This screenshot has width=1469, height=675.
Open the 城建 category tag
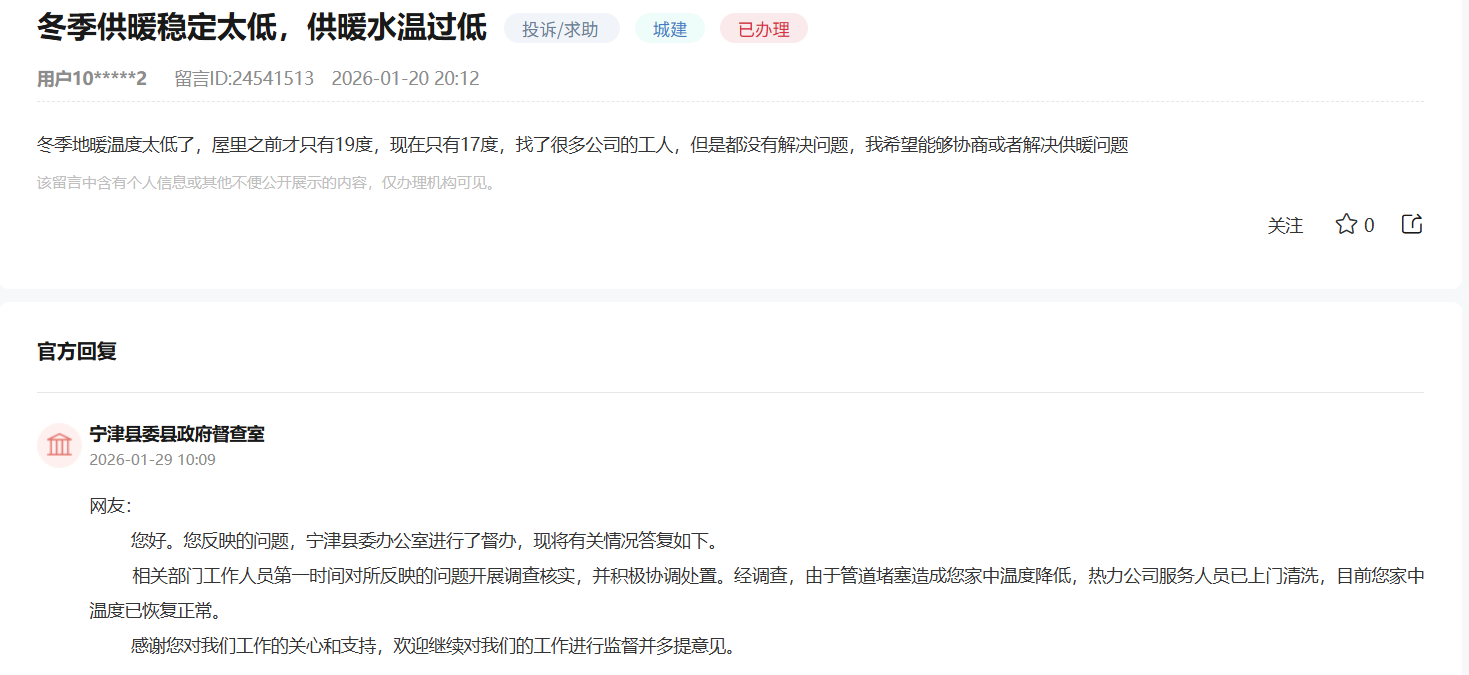click(x=668, y=28)
